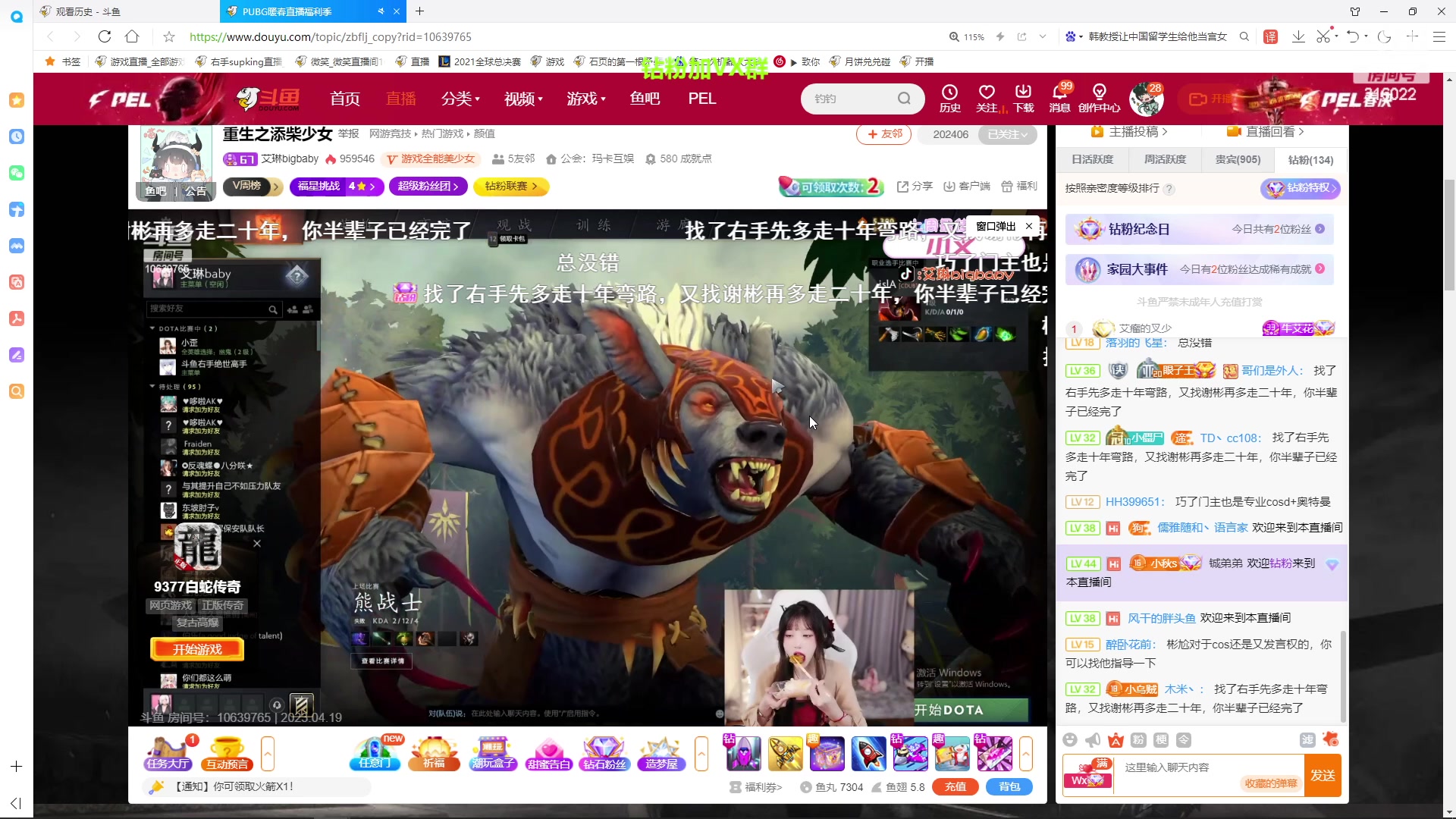Expand the activity list arrow after 互动预言
Viewport: 1456px width, 819px height.
[x=268, y=754]
